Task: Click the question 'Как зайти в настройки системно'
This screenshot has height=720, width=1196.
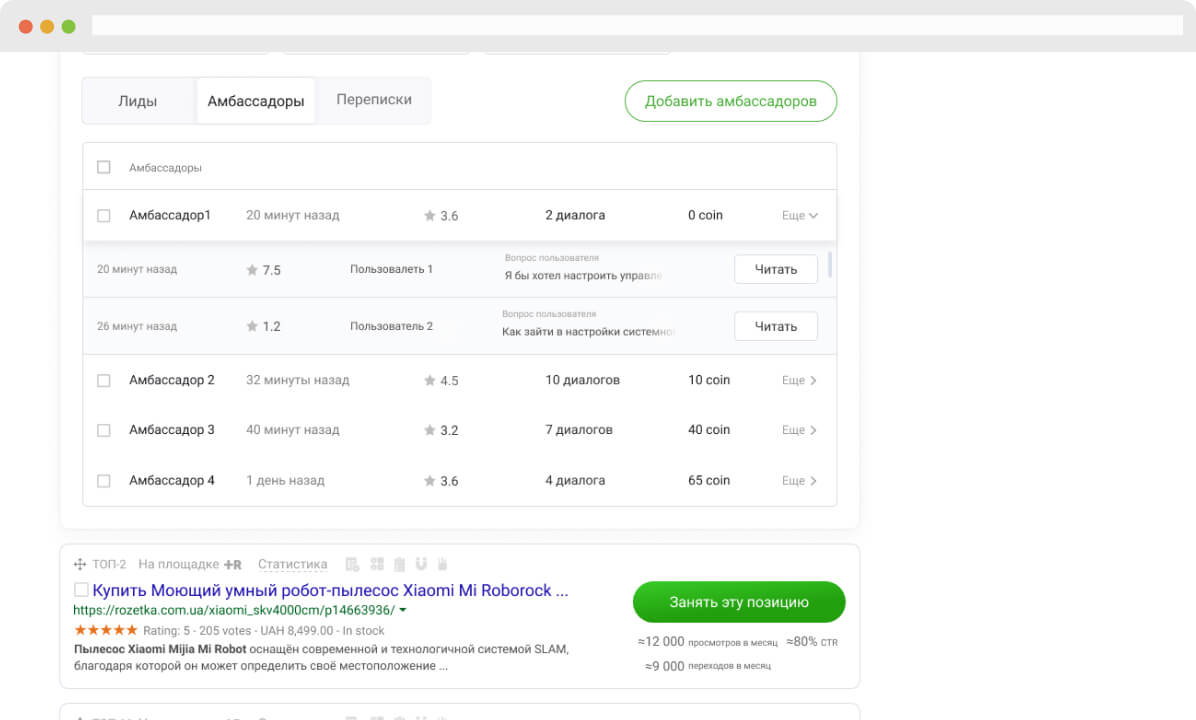Action: 588,332
